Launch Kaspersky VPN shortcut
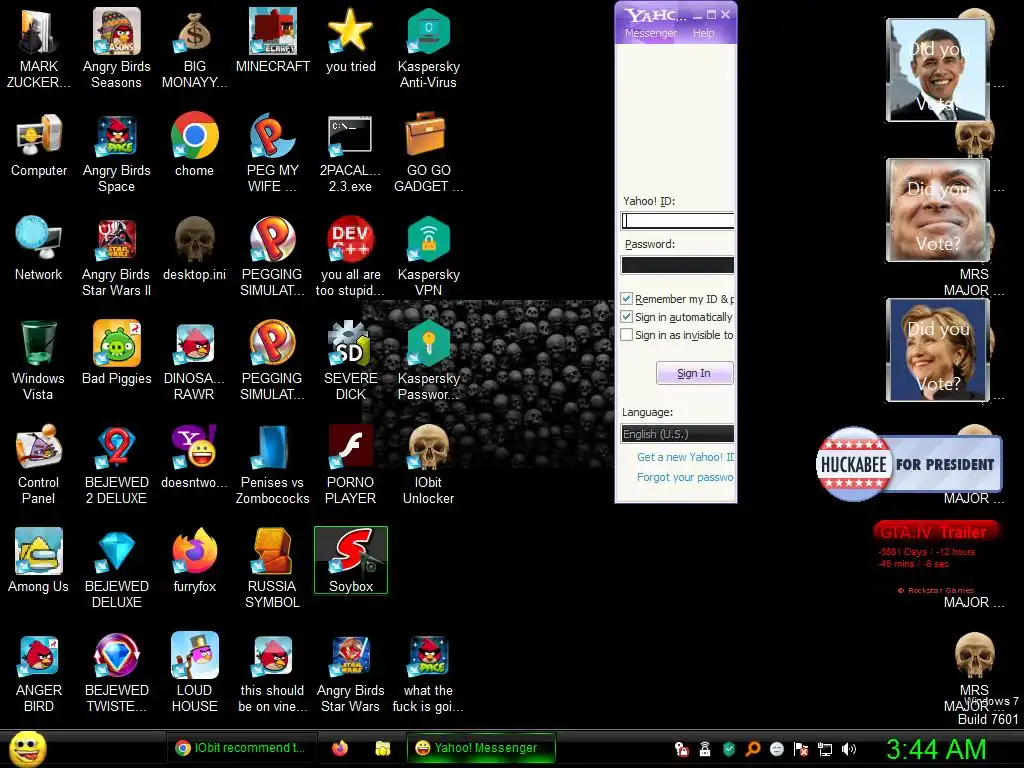 428,256
